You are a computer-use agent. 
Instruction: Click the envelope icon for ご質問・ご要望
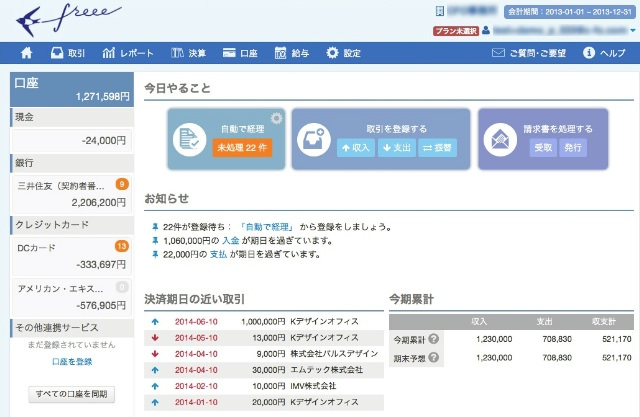coord(498,53)
